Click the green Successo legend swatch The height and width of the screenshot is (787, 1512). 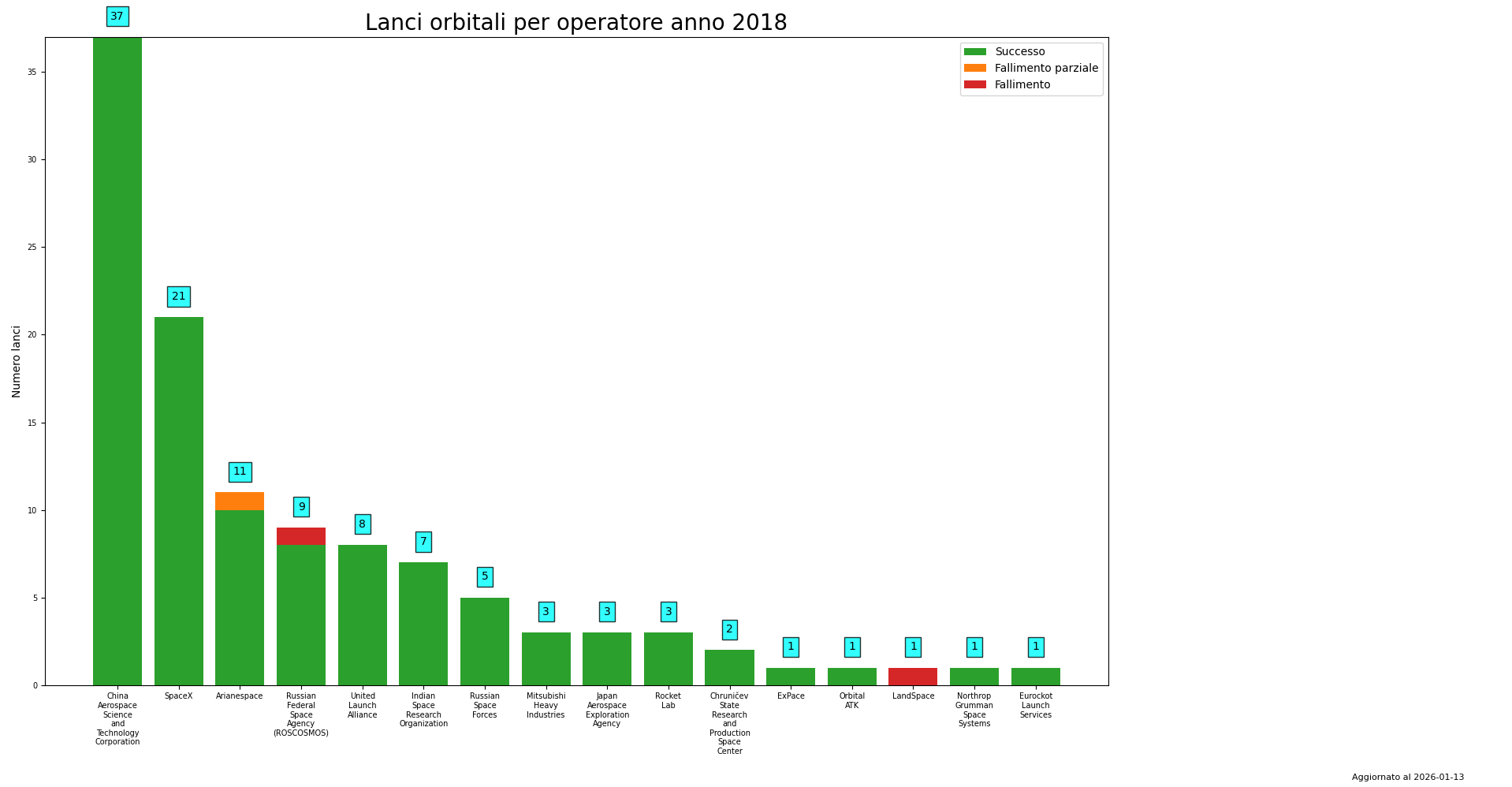[x=974, y=52]
